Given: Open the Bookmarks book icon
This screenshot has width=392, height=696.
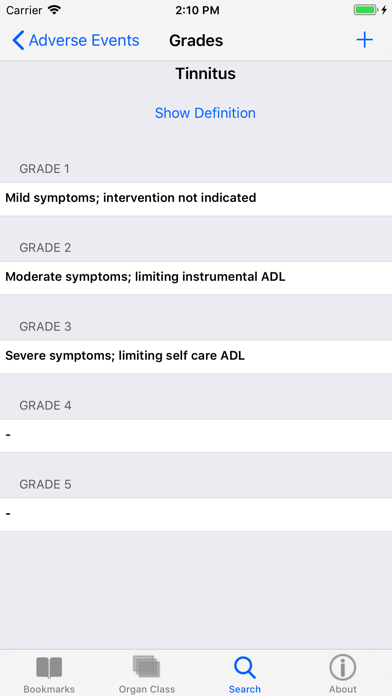Looking at the screenshot, I should [49, 668].
